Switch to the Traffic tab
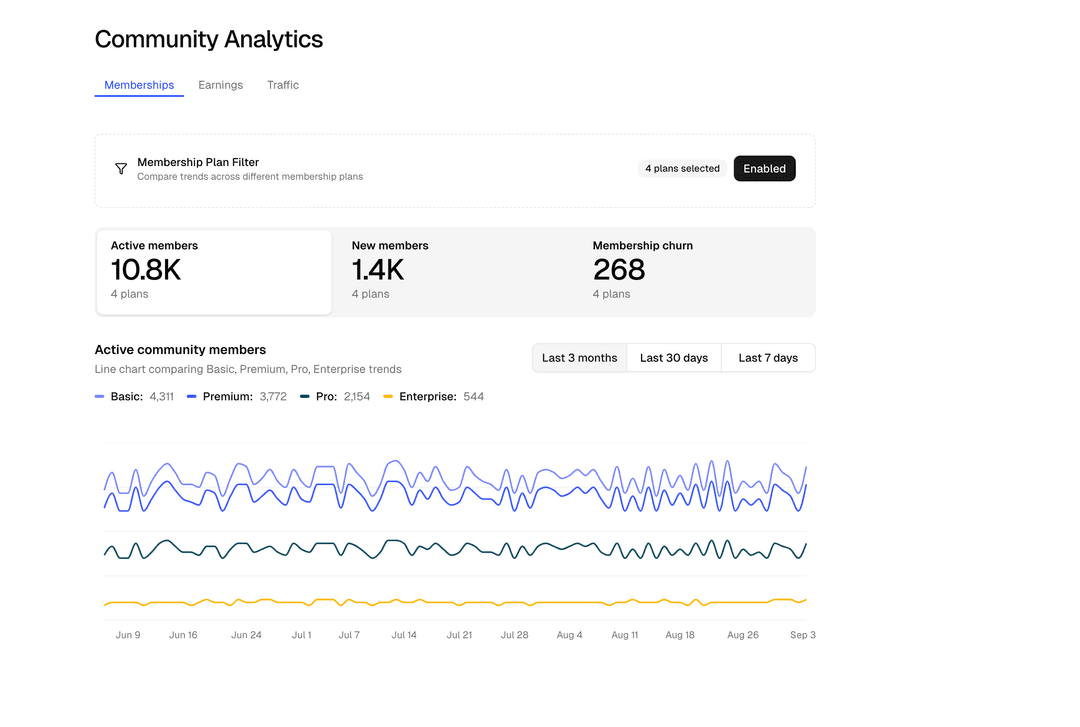The image size is (1080, 727). point(283,85)
